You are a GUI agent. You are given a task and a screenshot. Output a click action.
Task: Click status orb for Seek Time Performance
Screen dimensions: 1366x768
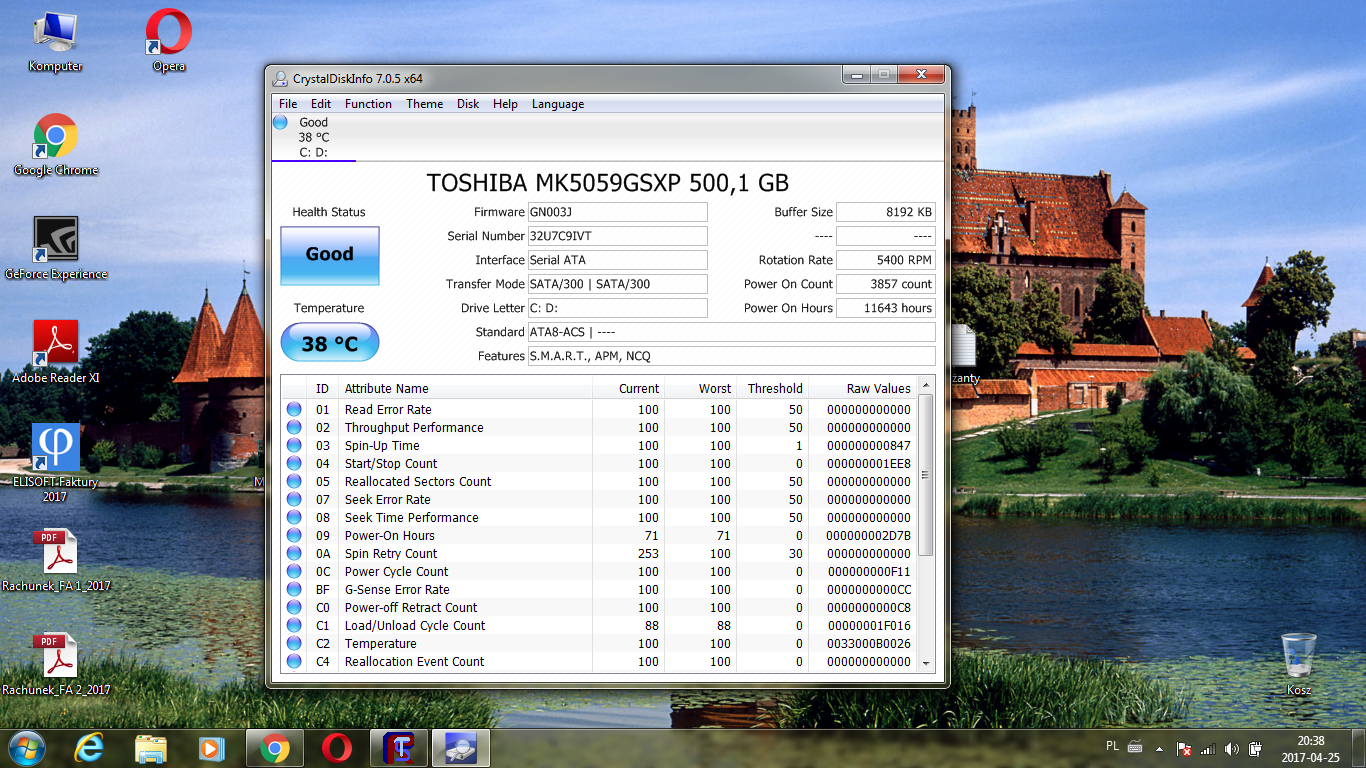[294, 517]
